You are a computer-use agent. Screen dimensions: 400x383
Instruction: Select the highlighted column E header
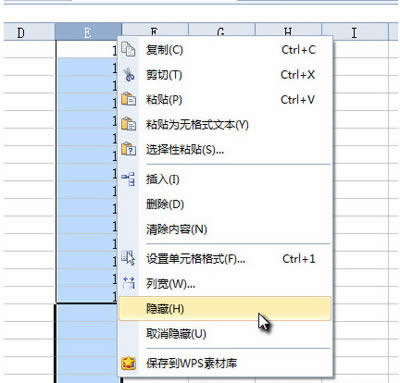click(x=88, y=32)
